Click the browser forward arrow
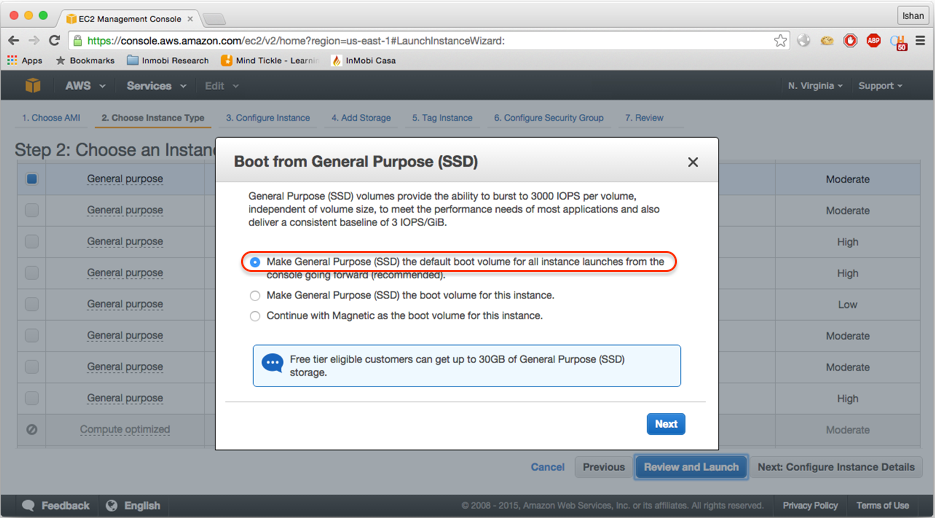This screenshot has width=935, height=518. [x=34, y=41]
